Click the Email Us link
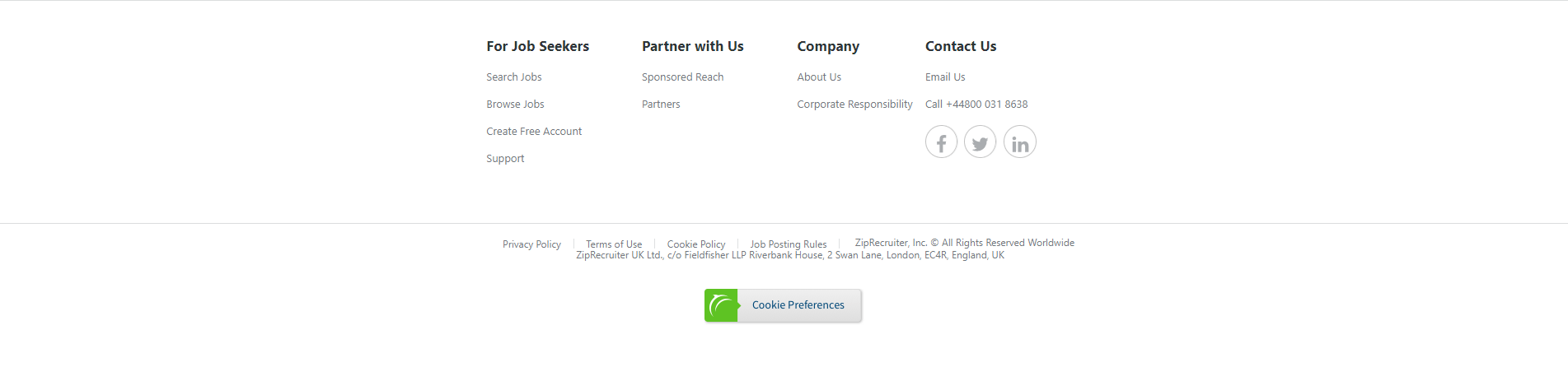Image resolution: width=1568 pixels, height=381 pixels. tap(945, 77)
